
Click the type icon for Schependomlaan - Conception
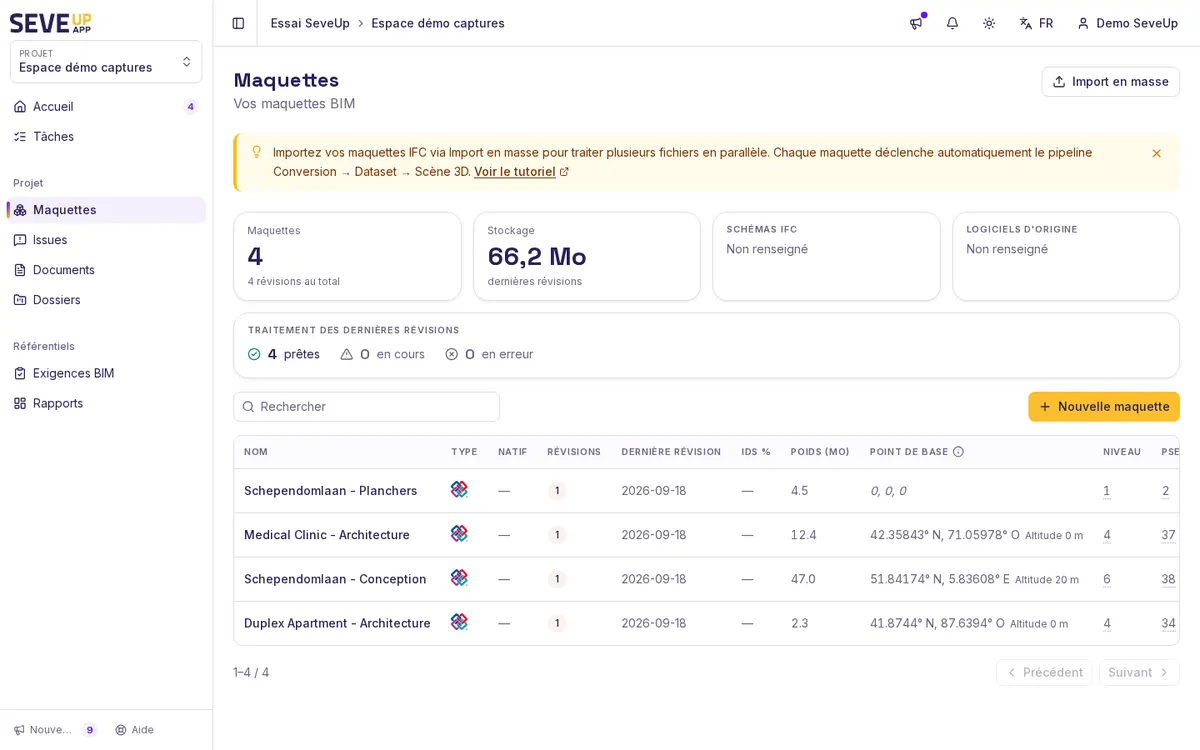(459, 577)
